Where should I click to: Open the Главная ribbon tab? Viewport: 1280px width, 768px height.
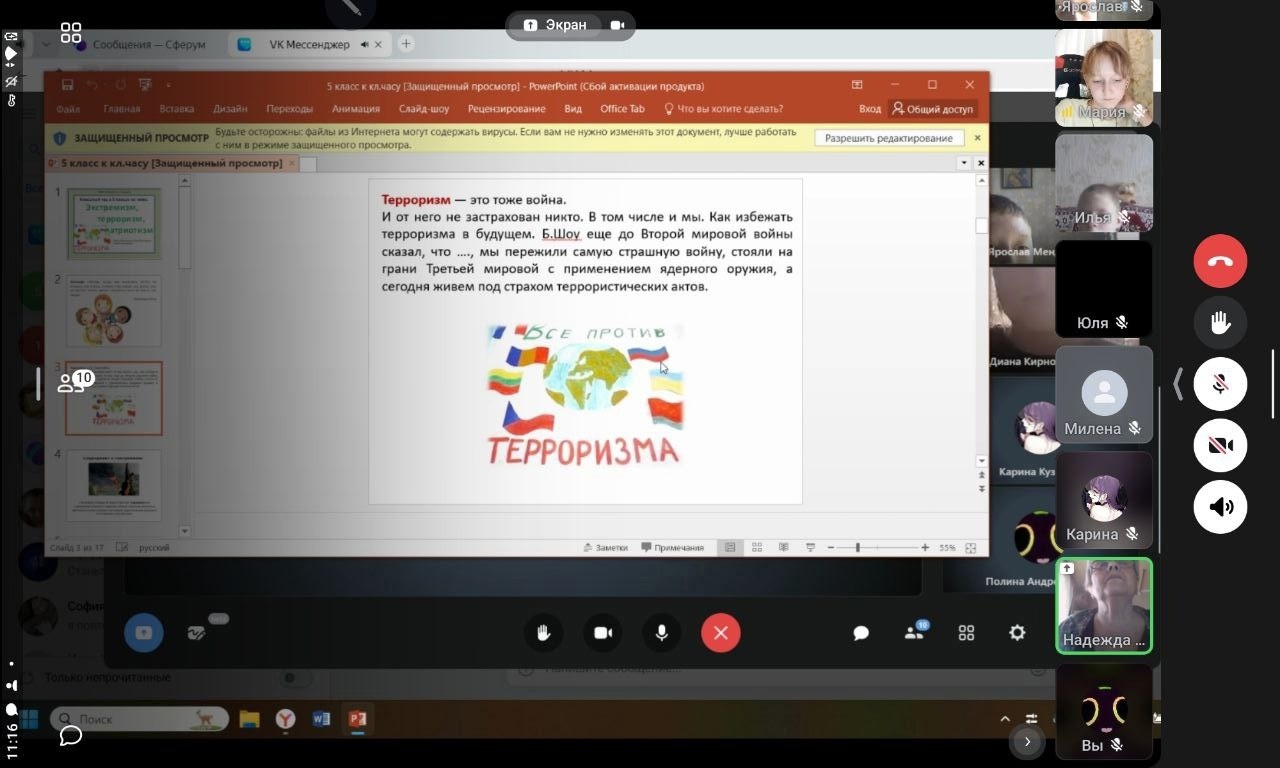point(122,109)
